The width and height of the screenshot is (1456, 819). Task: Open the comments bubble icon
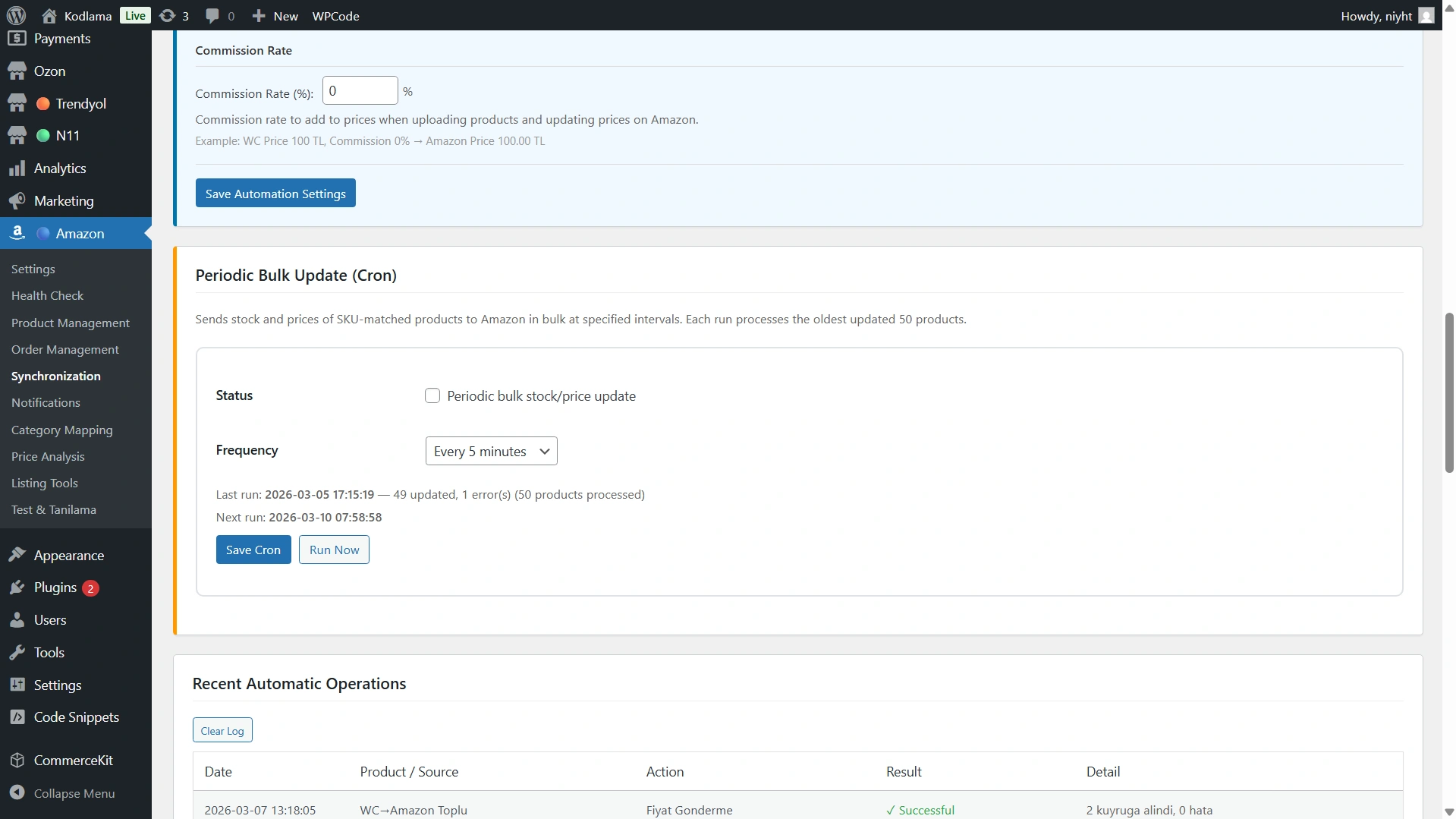click(x=213, y=15)
